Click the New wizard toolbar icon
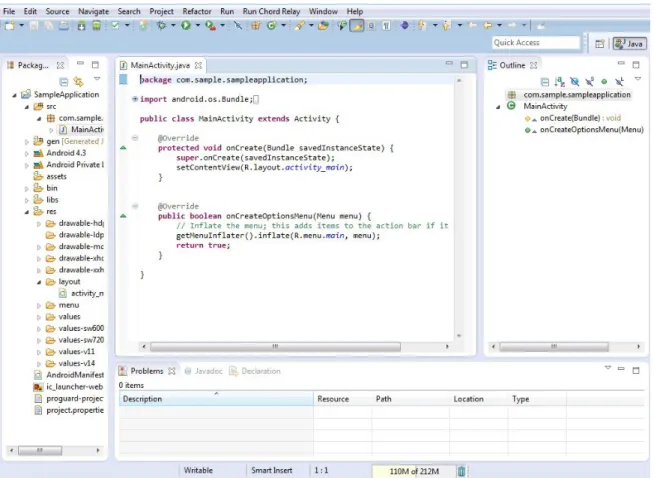 click(10, 26)
